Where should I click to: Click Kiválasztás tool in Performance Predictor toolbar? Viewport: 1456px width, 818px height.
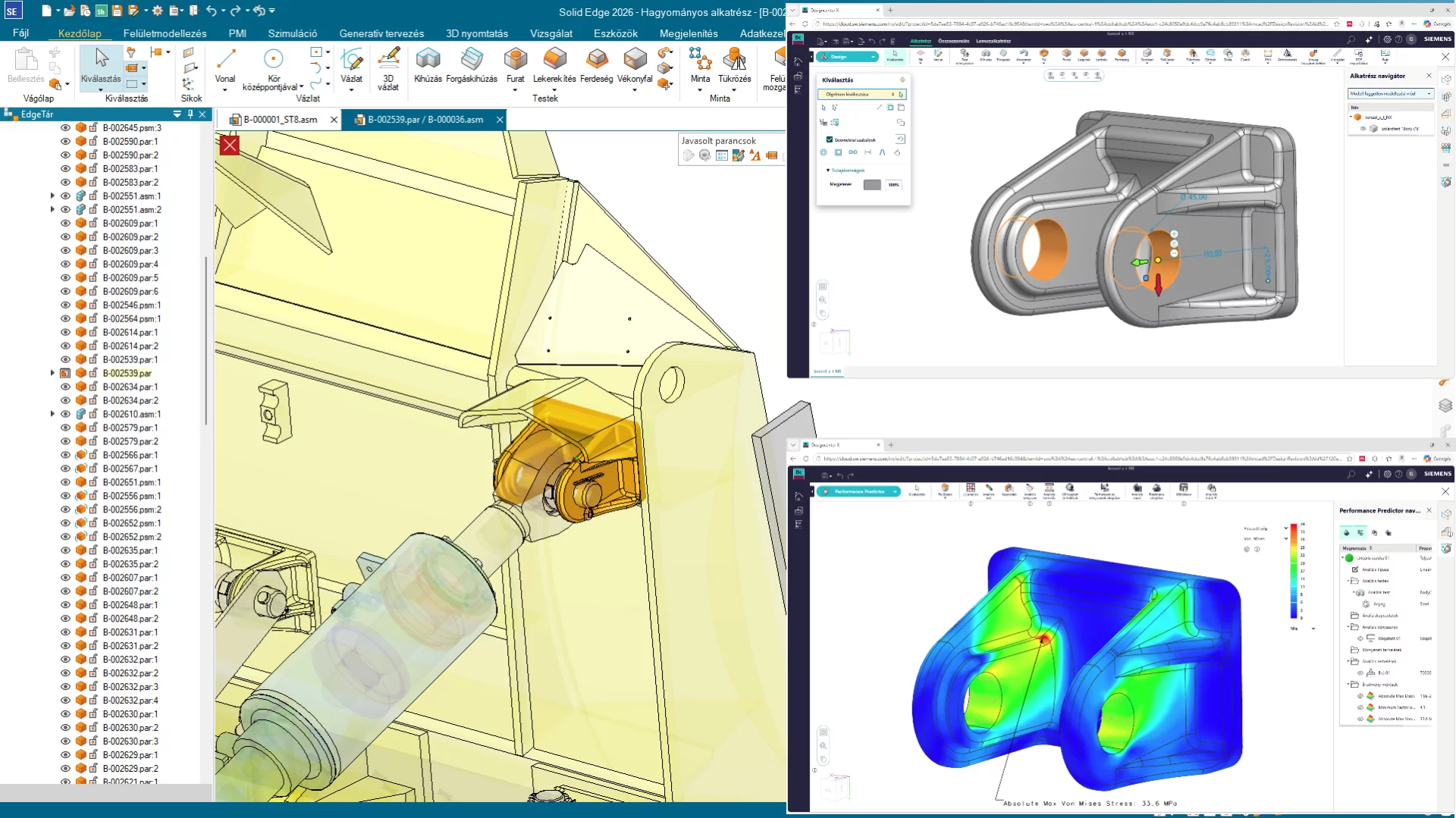point(917,490)
